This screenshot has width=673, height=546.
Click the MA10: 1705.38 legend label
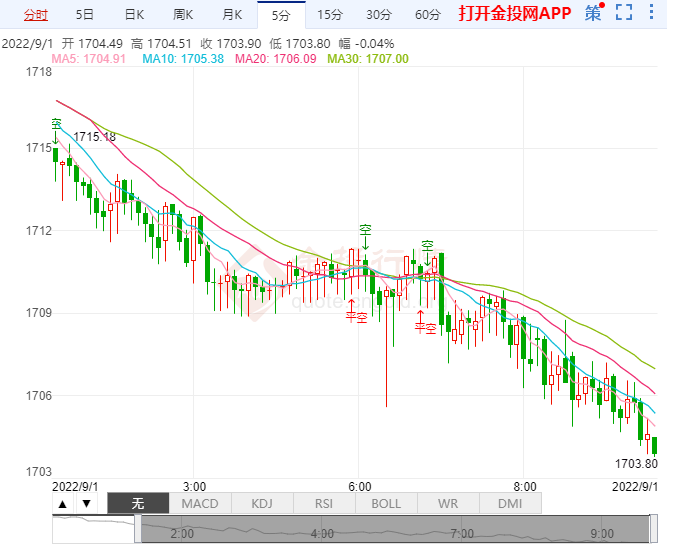click(183, 59)
